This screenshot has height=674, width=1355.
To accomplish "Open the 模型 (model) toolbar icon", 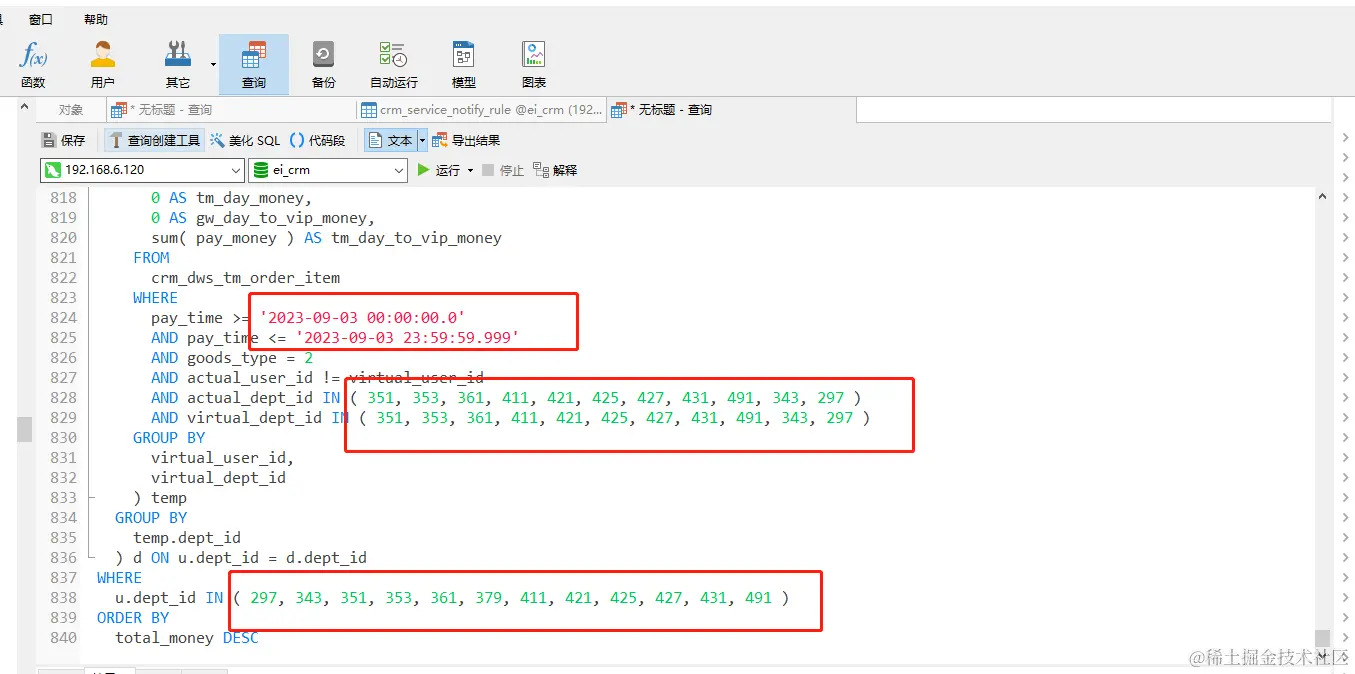I will (x=463, y=65).
